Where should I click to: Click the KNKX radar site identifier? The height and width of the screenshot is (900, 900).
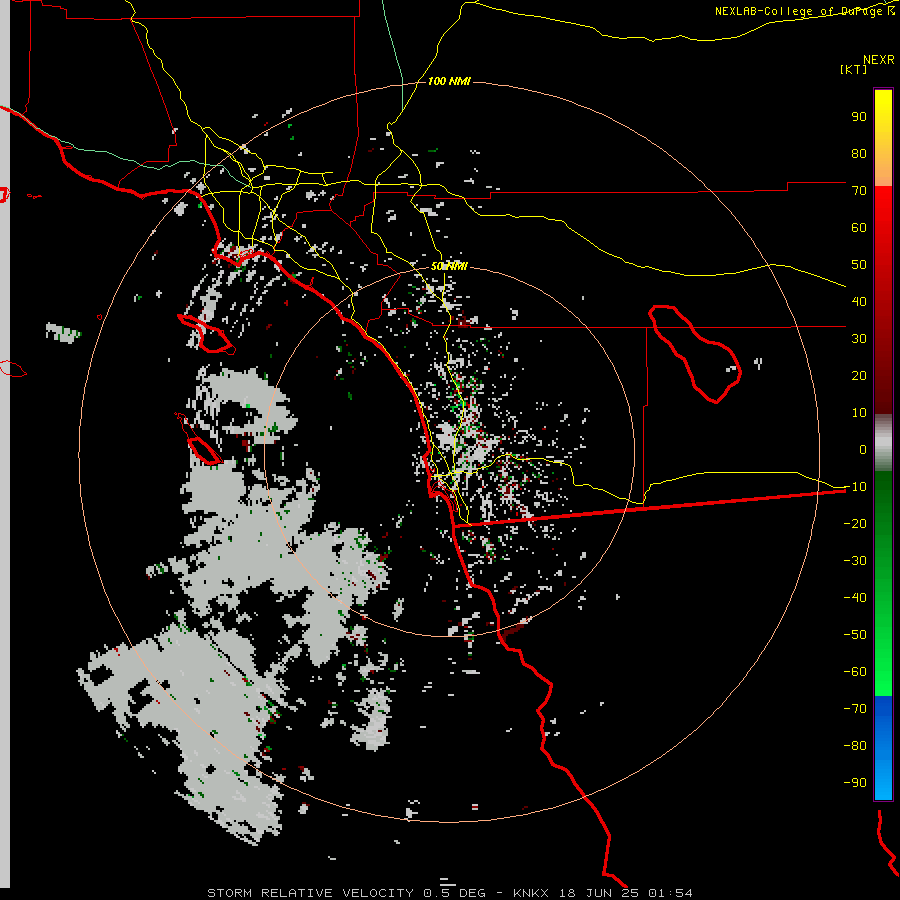(531, 893)
